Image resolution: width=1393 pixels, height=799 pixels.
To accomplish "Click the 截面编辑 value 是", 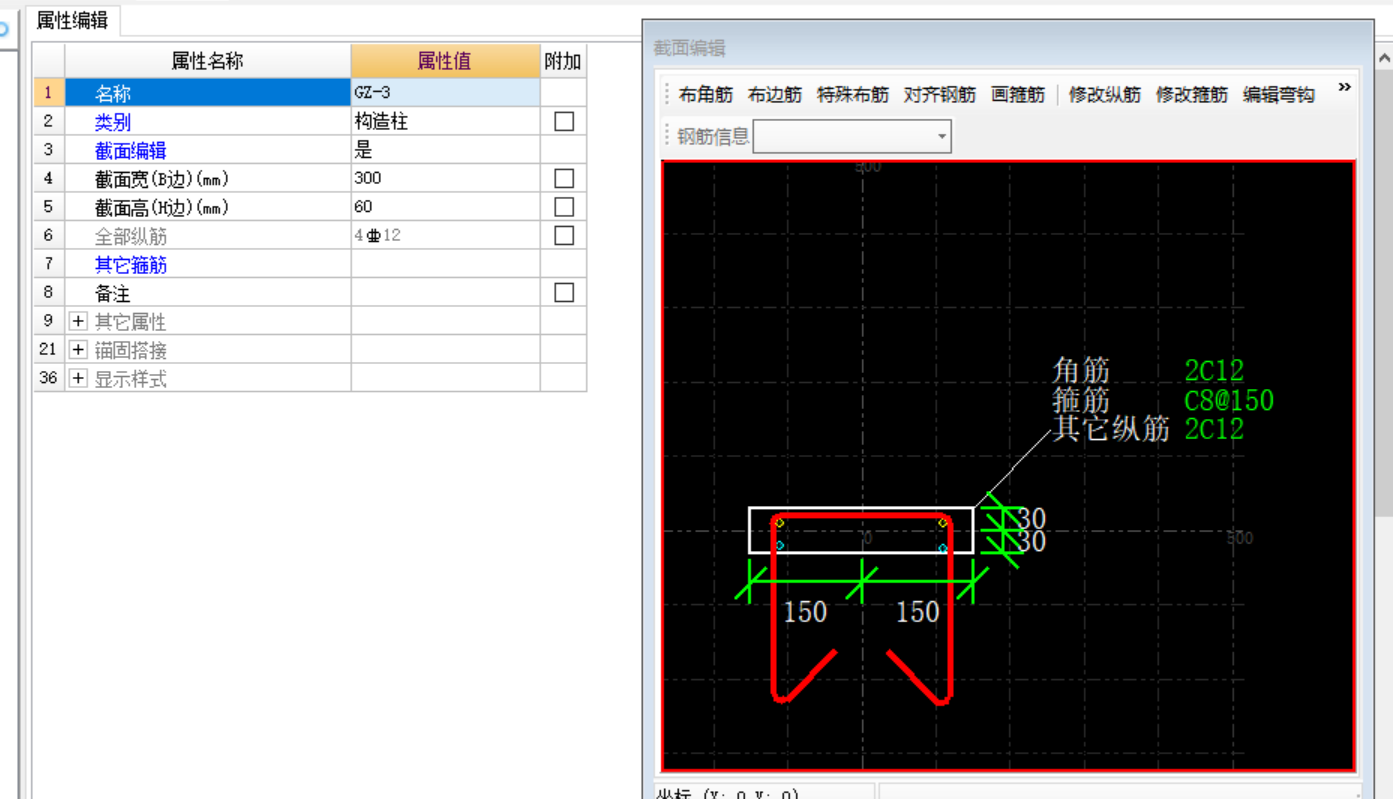I will [445, 150].
